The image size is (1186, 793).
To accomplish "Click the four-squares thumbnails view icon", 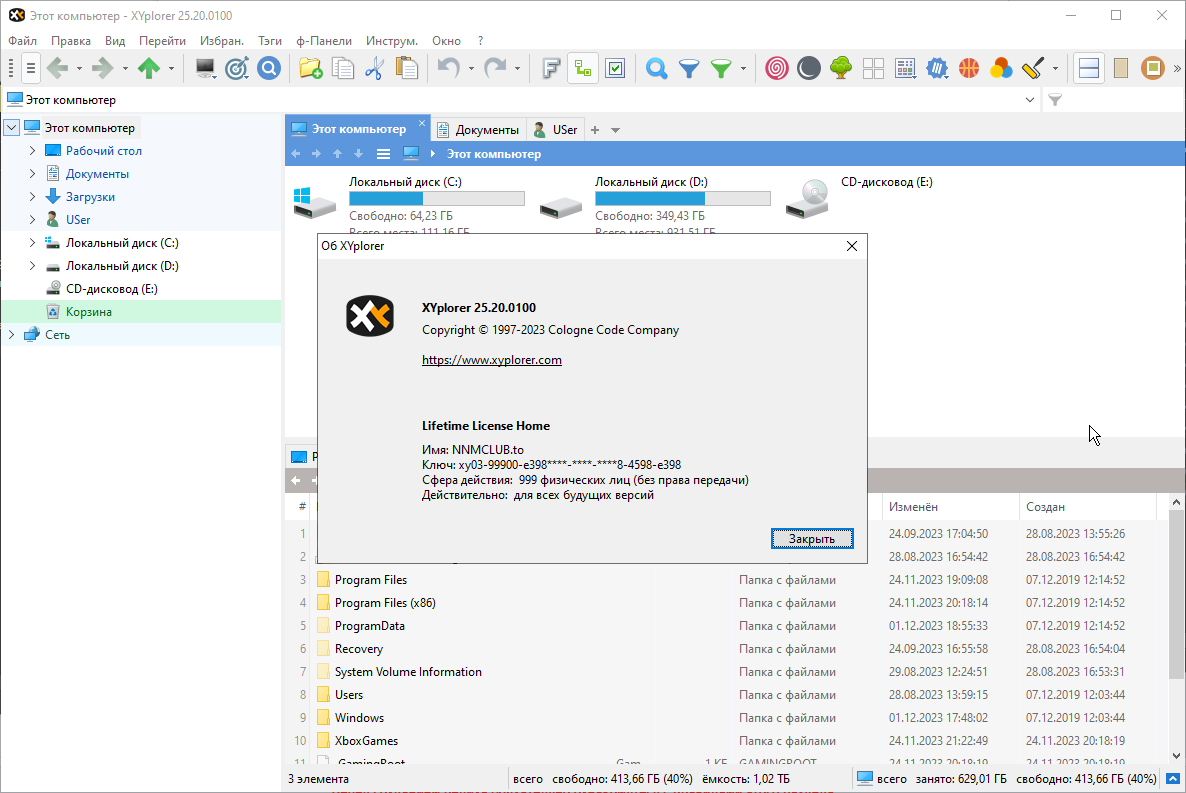I will coord(874,68).
